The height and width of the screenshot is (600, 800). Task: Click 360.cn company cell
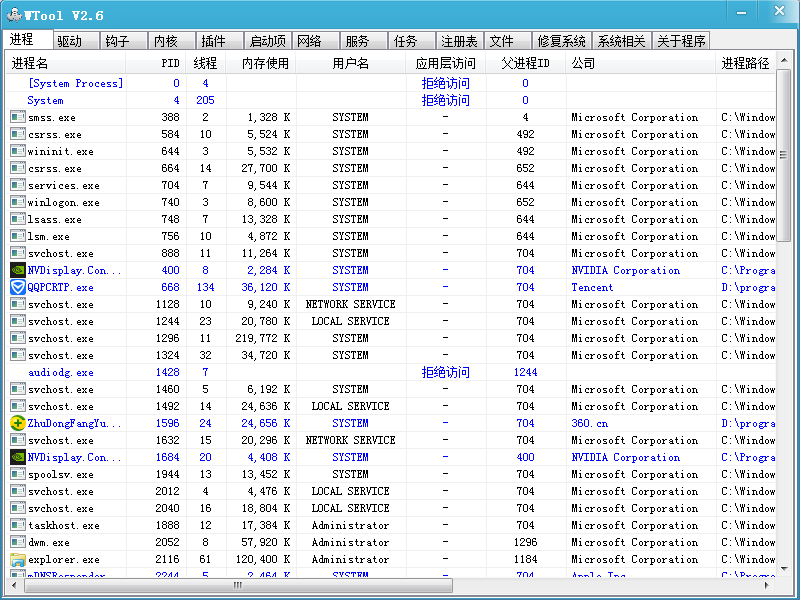click(x=590, y=423)
